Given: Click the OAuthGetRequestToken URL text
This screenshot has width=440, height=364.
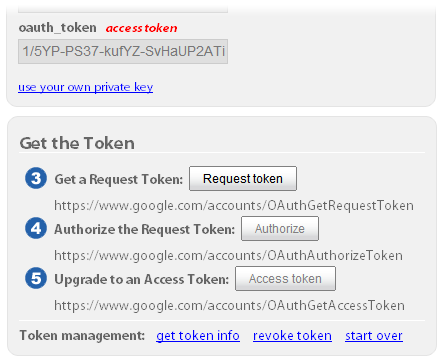Looking at the screenshot, I should pyautogui.click(x=234, y=206).
